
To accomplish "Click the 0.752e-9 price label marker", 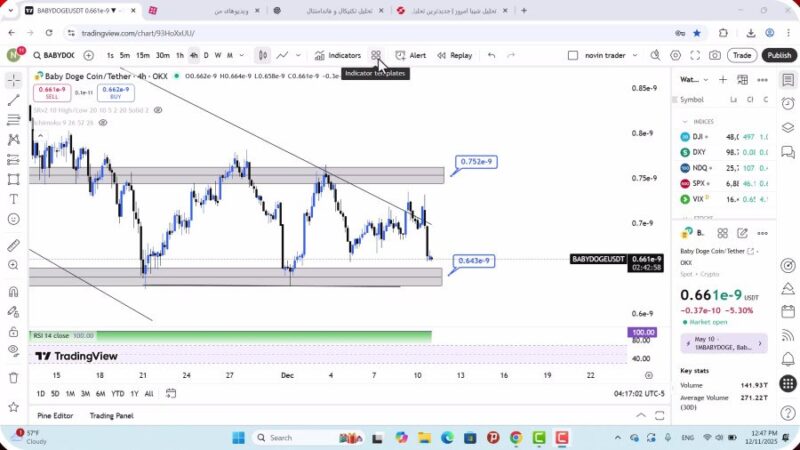I will pos(475,162).
